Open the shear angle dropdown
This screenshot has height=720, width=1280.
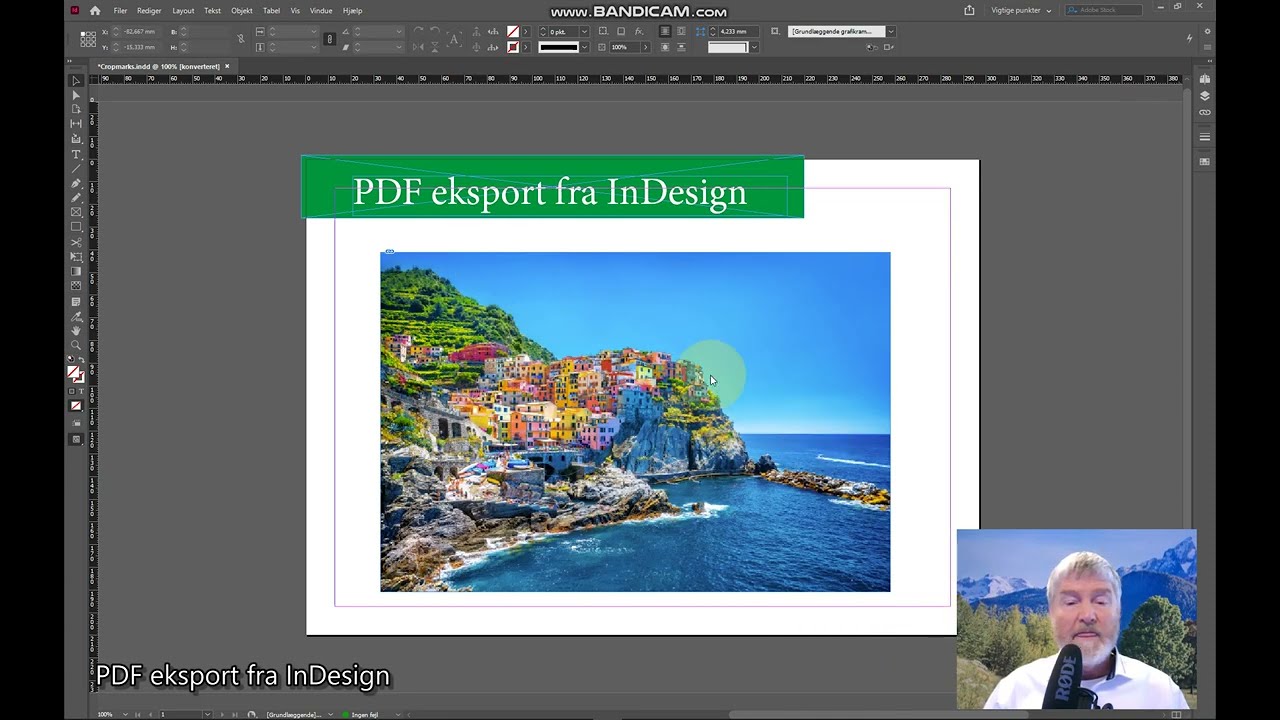(398, 47)
